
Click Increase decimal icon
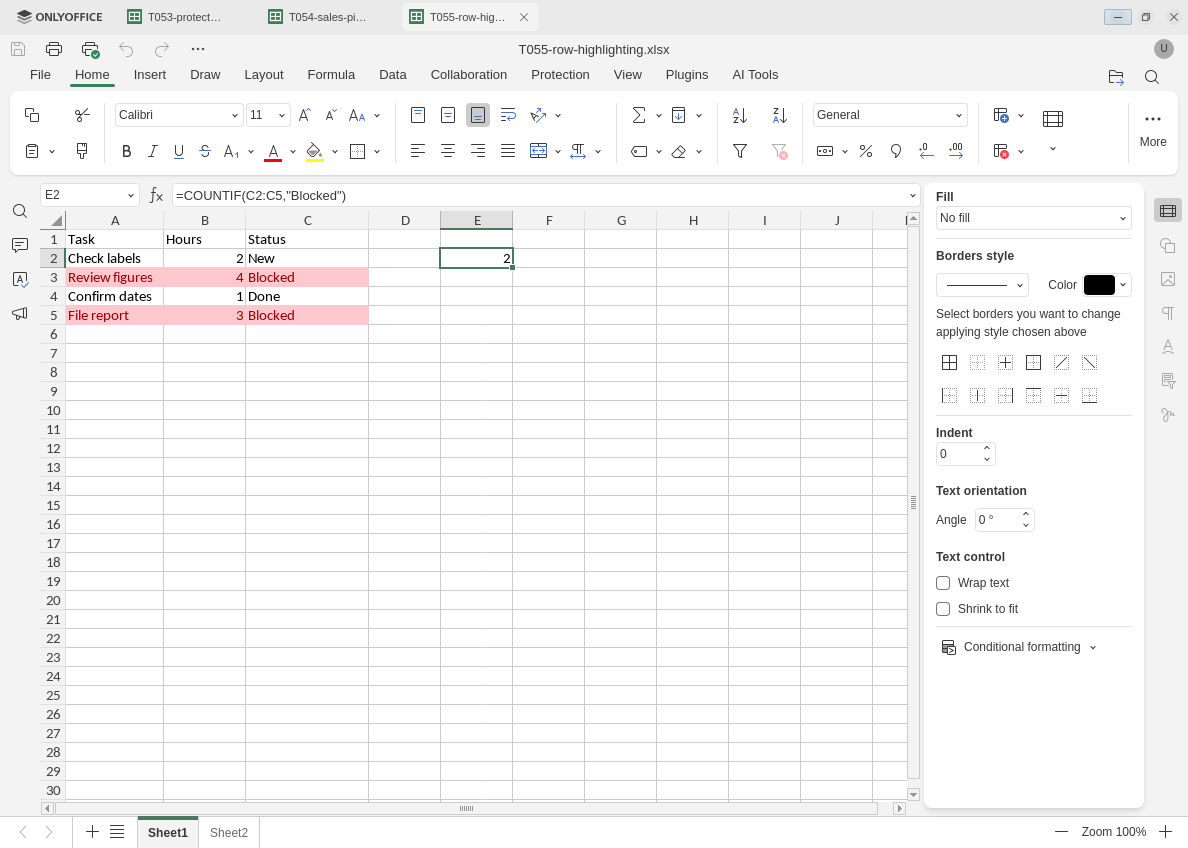pyautogui.click(x=956, y=152)
